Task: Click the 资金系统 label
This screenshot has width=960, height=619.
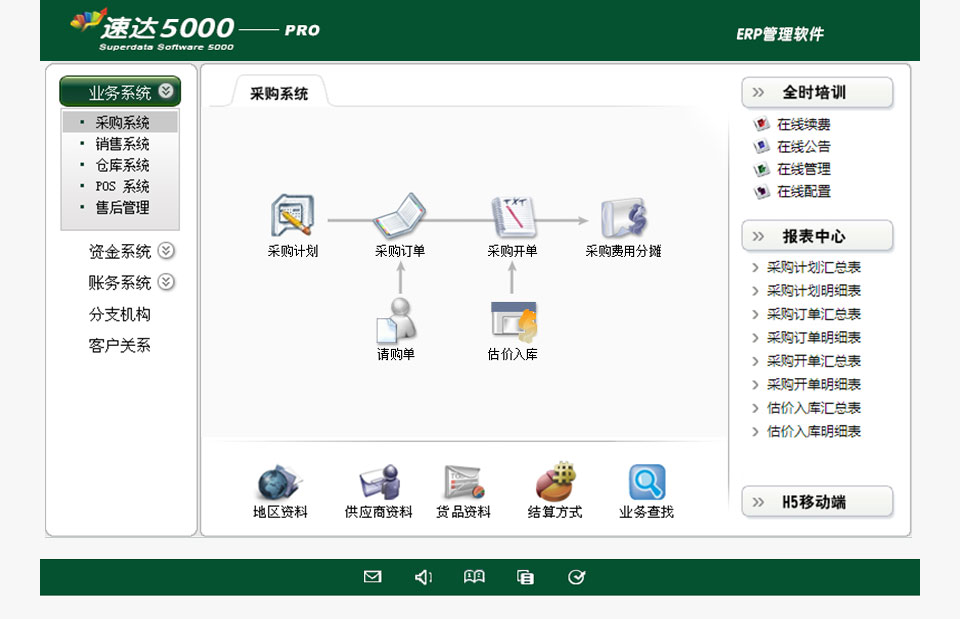Action: click(x=120, y=252)
